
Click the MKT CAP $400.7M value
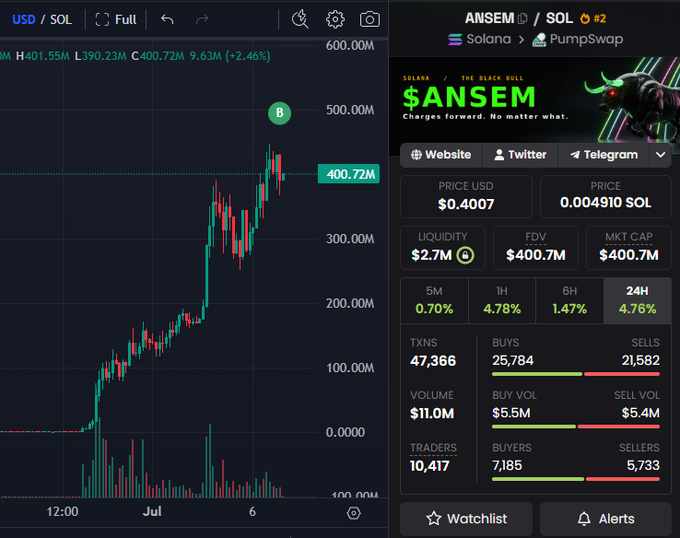tap(629, 255)
